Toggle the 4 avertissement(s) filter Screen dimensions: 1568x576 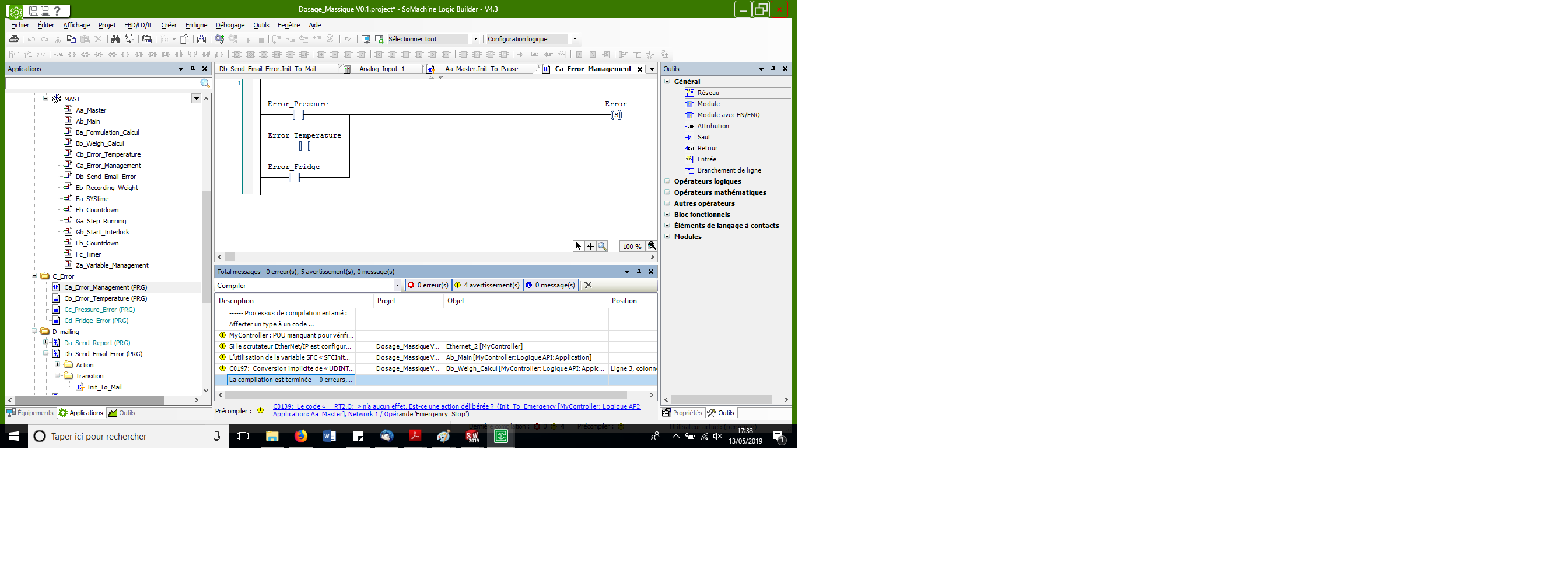pos(488,285)
